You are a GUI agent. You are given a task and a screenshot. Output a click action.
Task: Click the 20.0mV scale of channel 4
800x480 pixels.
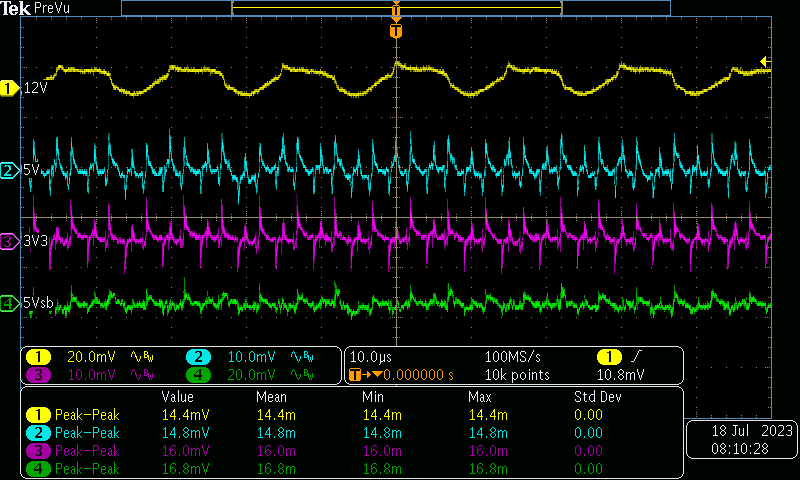click(252, 375)
